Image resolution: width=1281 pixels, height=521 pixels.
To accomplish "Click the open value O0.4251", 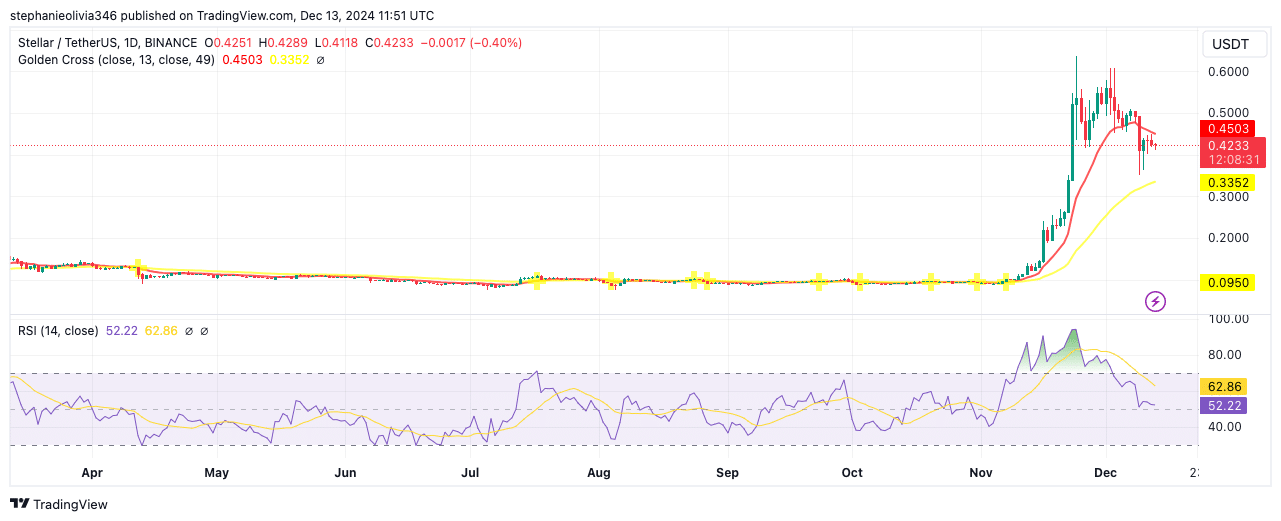I will [229, 43].
